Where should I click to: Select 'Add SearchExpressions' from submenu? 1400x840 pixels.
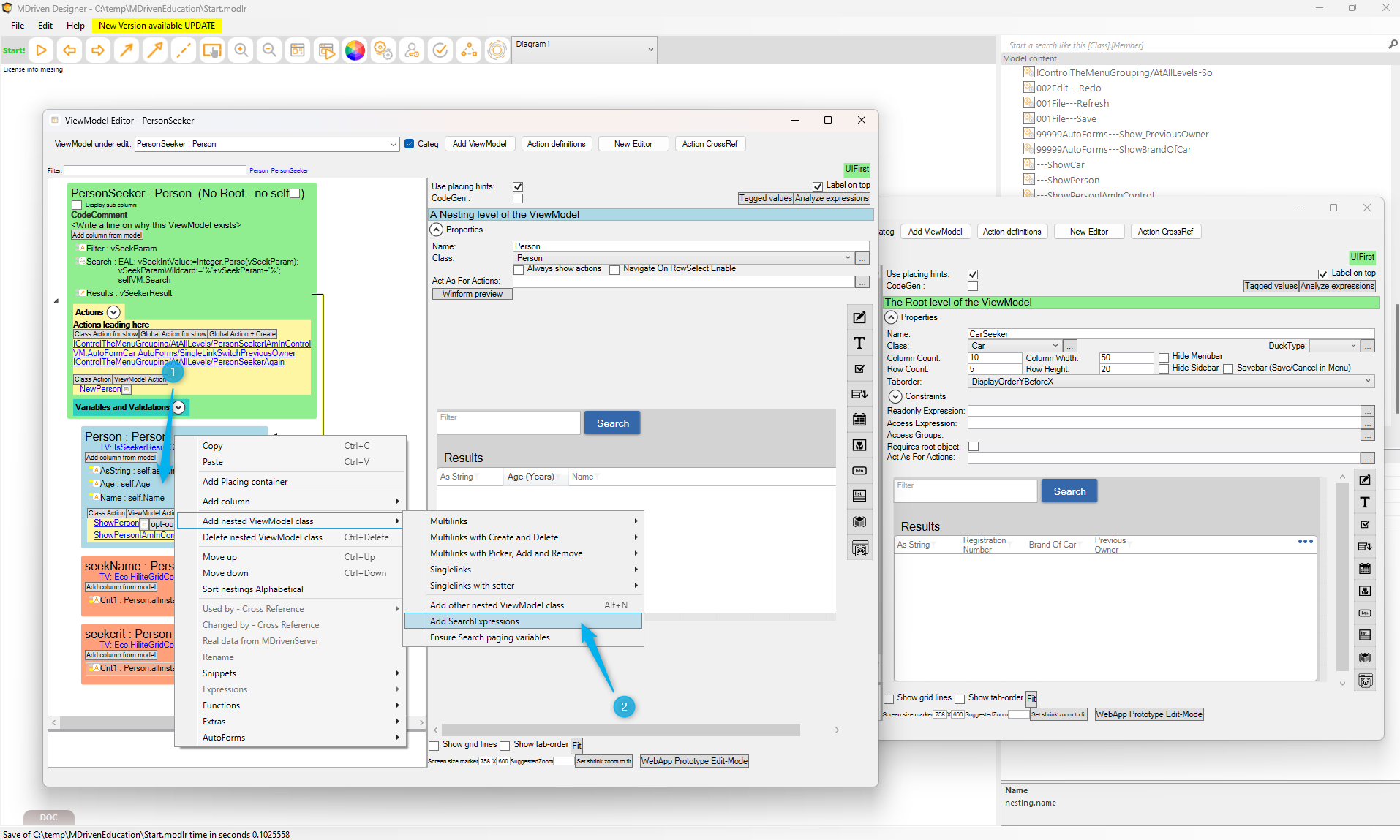[475, 621]
